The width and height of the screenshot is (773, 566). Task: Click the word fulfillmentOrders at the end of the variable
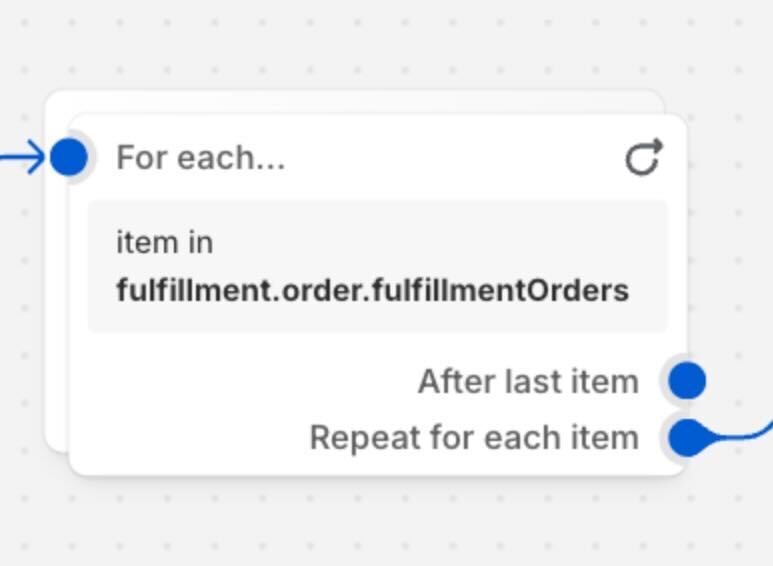click(501, 290)
